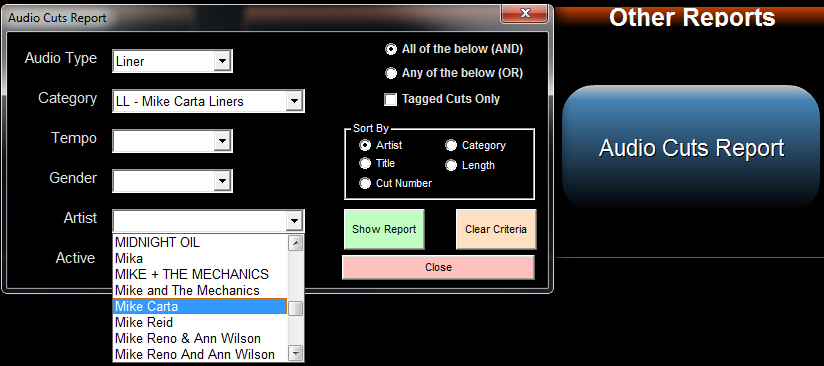Viewport: 824px width, 366px height.
Task: Collapse the Artist dropdown via its arrow
Action: click(294, 221)
